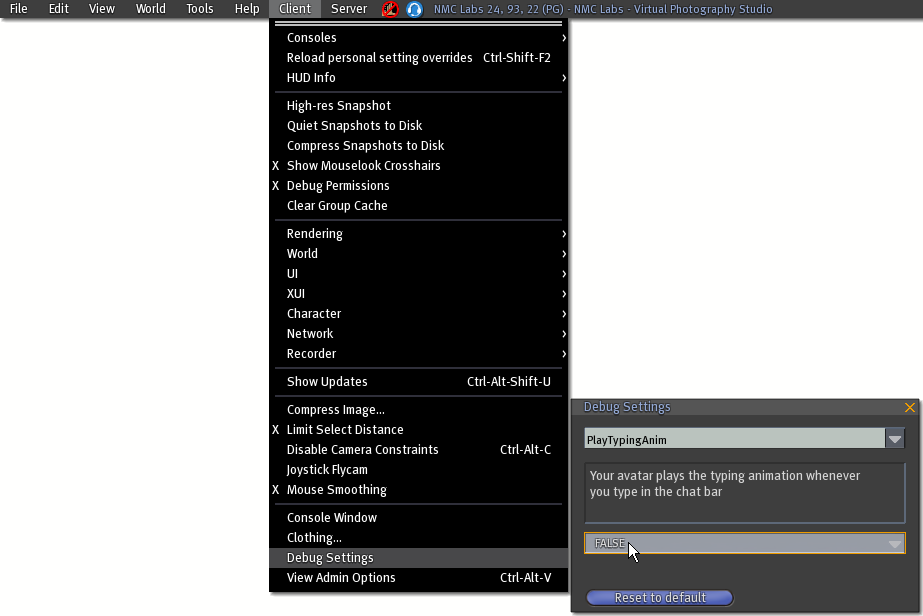
Task: Uncheck Limit Select Distance
Action: pyautogui.click(x=344, y=430)
